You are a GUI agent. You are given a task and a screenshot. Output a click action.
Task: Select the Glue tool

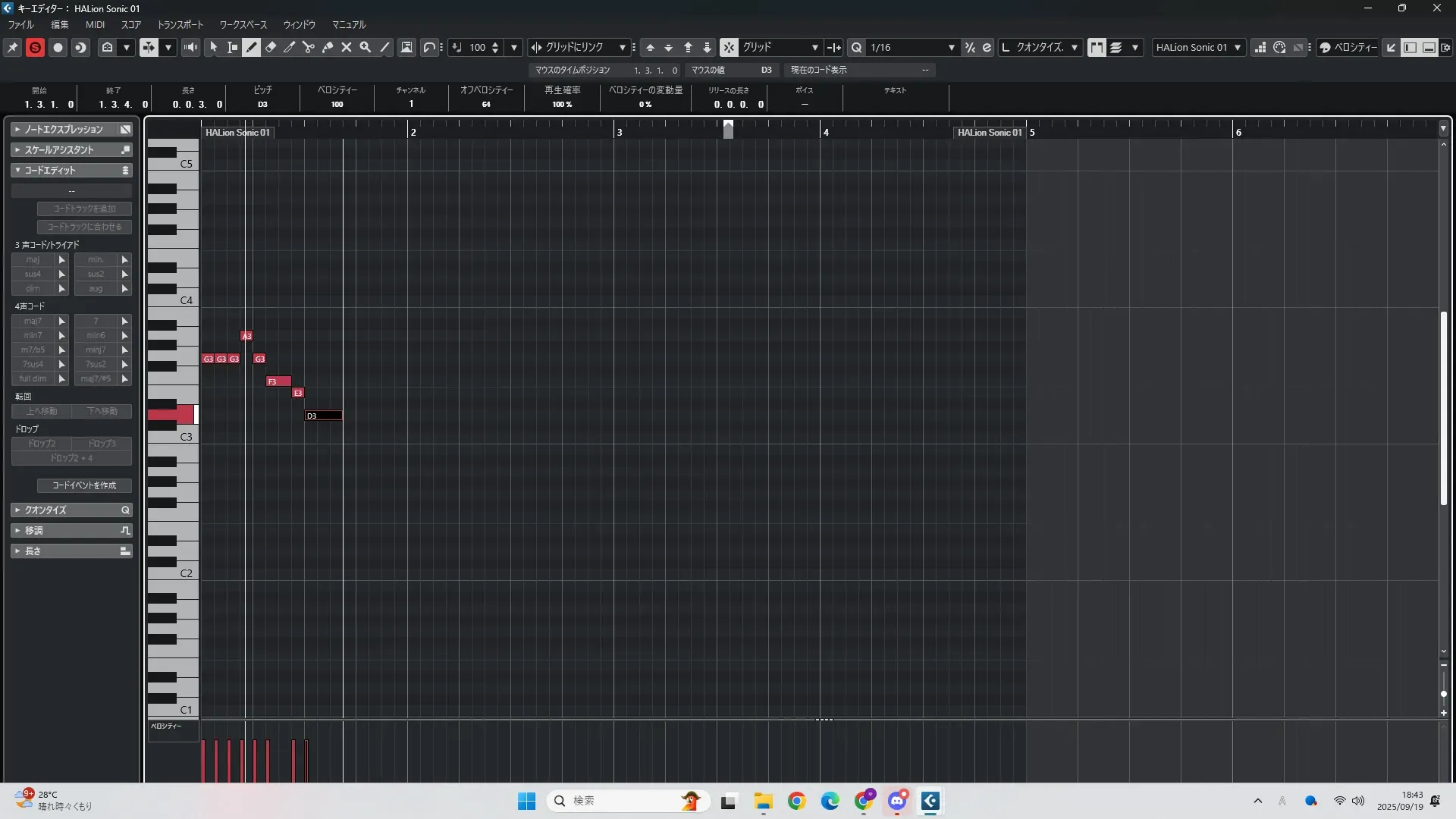pos(328,47)
